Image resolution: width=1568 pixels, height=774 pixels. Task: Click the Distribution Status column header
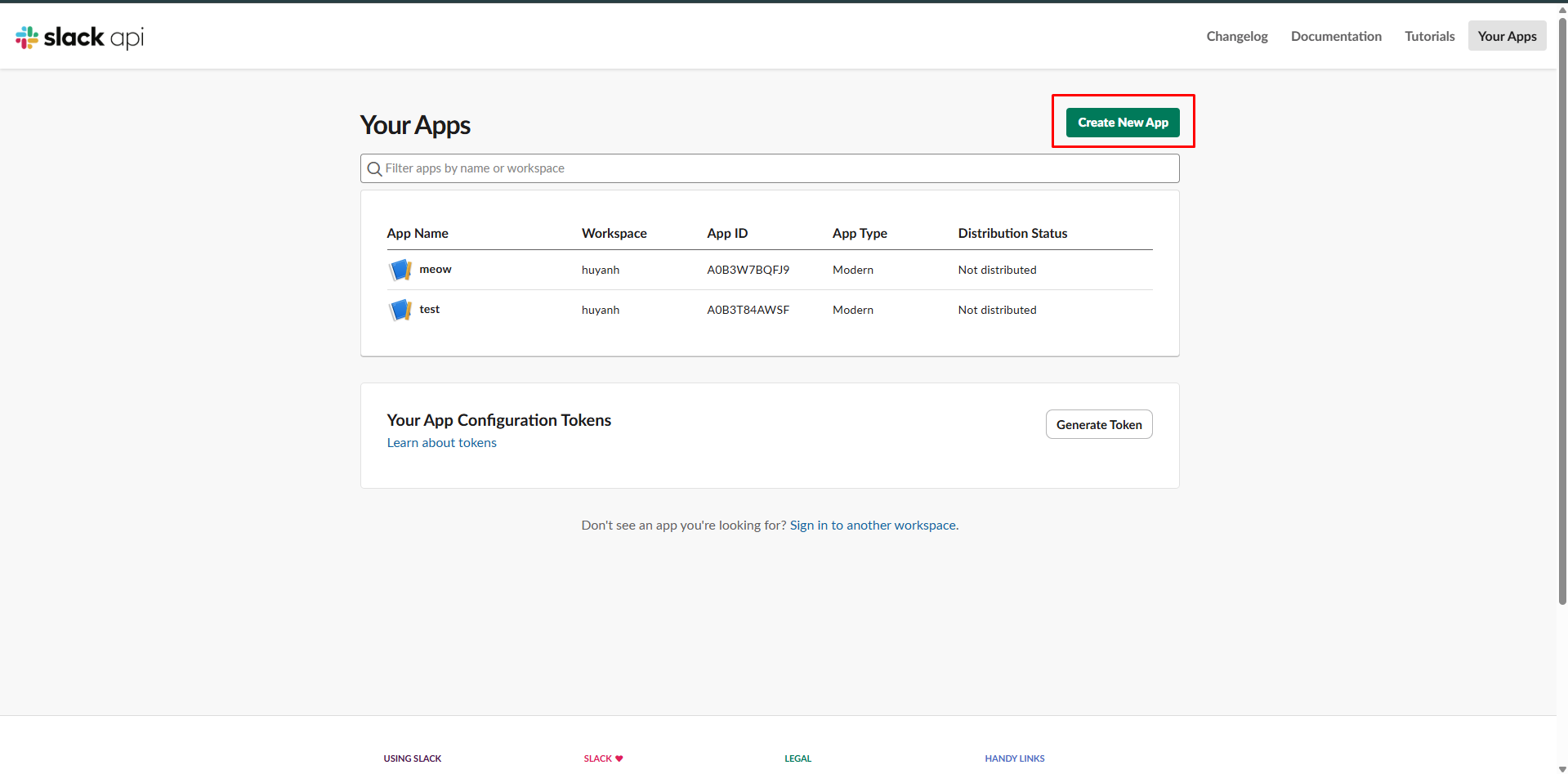tap(1012, 233)
